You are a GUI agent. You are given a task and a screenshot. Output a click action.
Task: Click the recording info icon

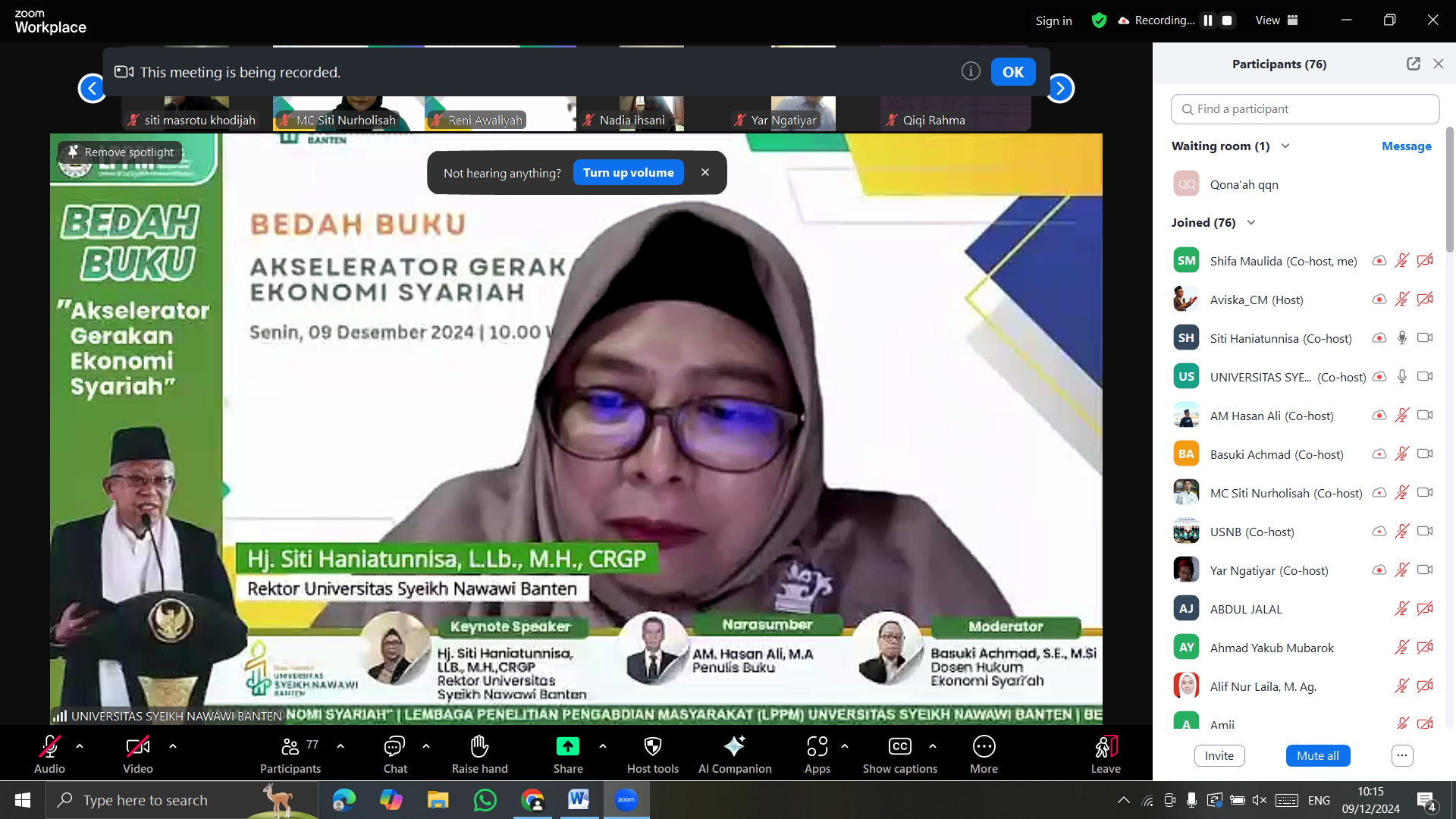tap(971, 71)
